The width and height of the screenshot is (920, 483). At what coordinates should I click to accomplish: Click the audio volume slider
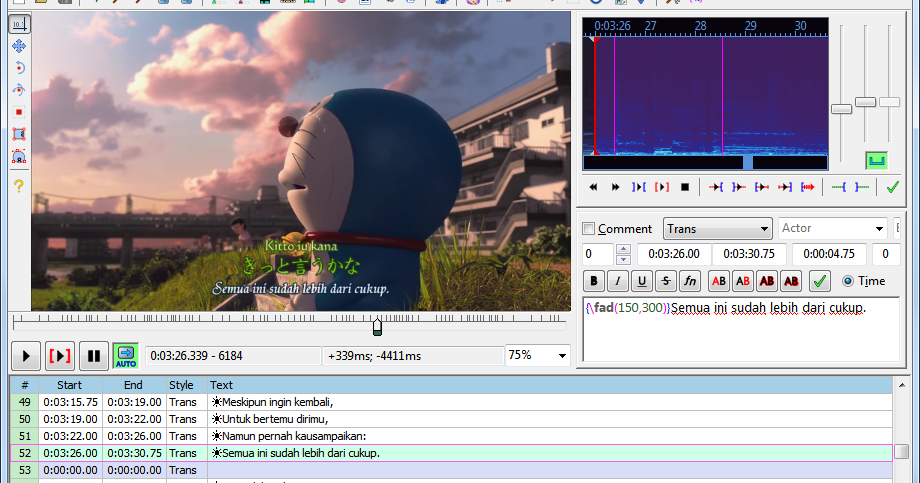pyautogui.click(x=889, y=102)
